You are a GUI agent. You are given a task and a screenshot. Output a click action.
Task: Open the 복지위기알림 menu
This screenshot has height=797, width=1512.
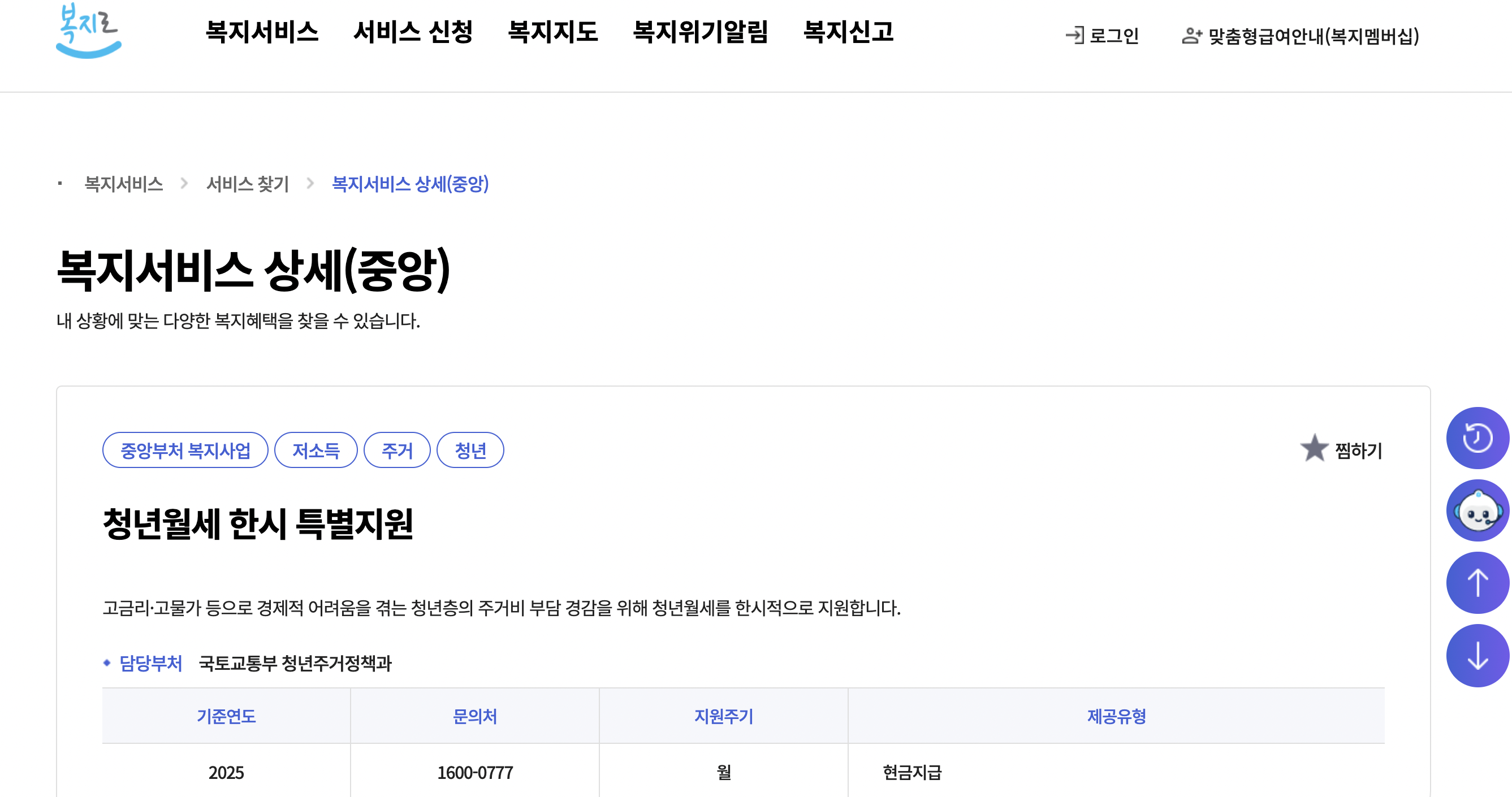[x=700, y=32]
